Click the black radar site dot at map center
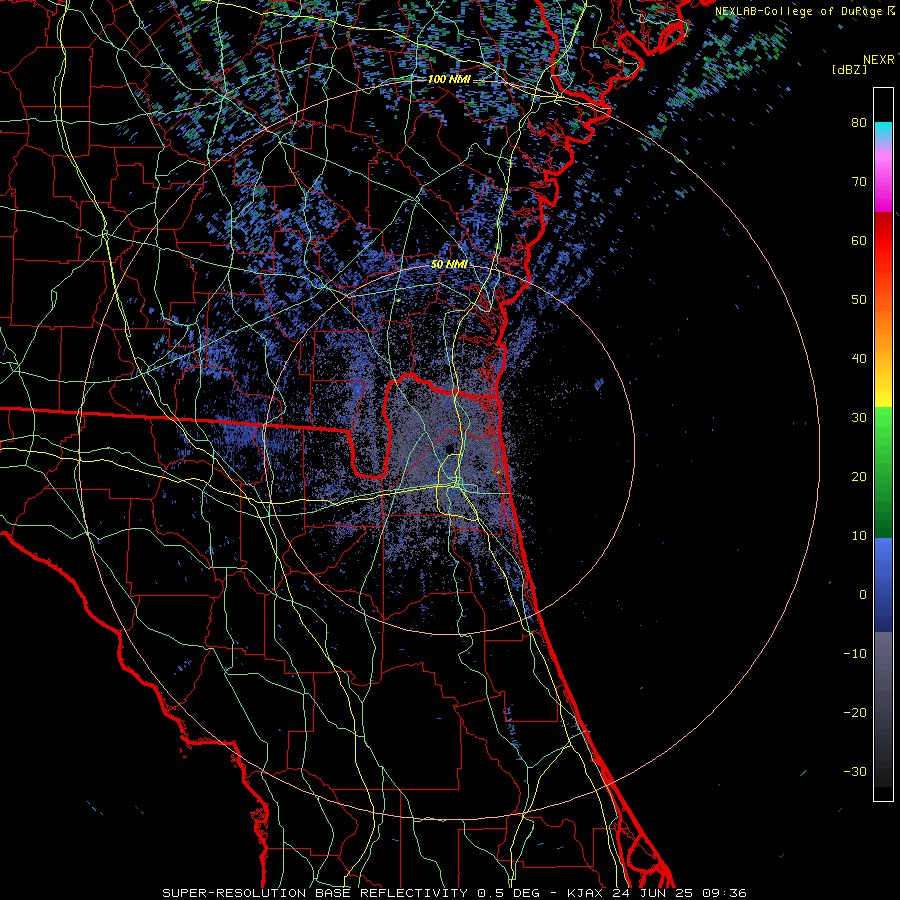Screen dimensions: 900x900 pyautogui.click(x=451, y=449)
